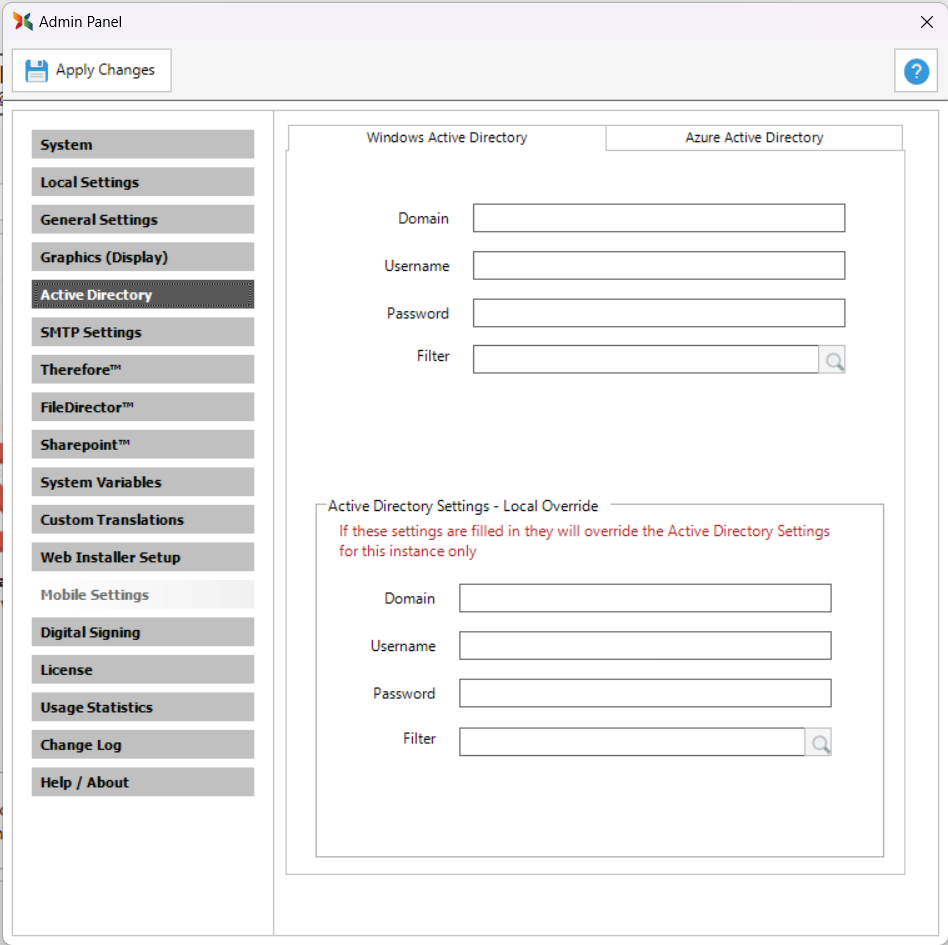This screenshot has height=945, width=948.
Task: Click the top Domain input field
Action: coord(658,218)
